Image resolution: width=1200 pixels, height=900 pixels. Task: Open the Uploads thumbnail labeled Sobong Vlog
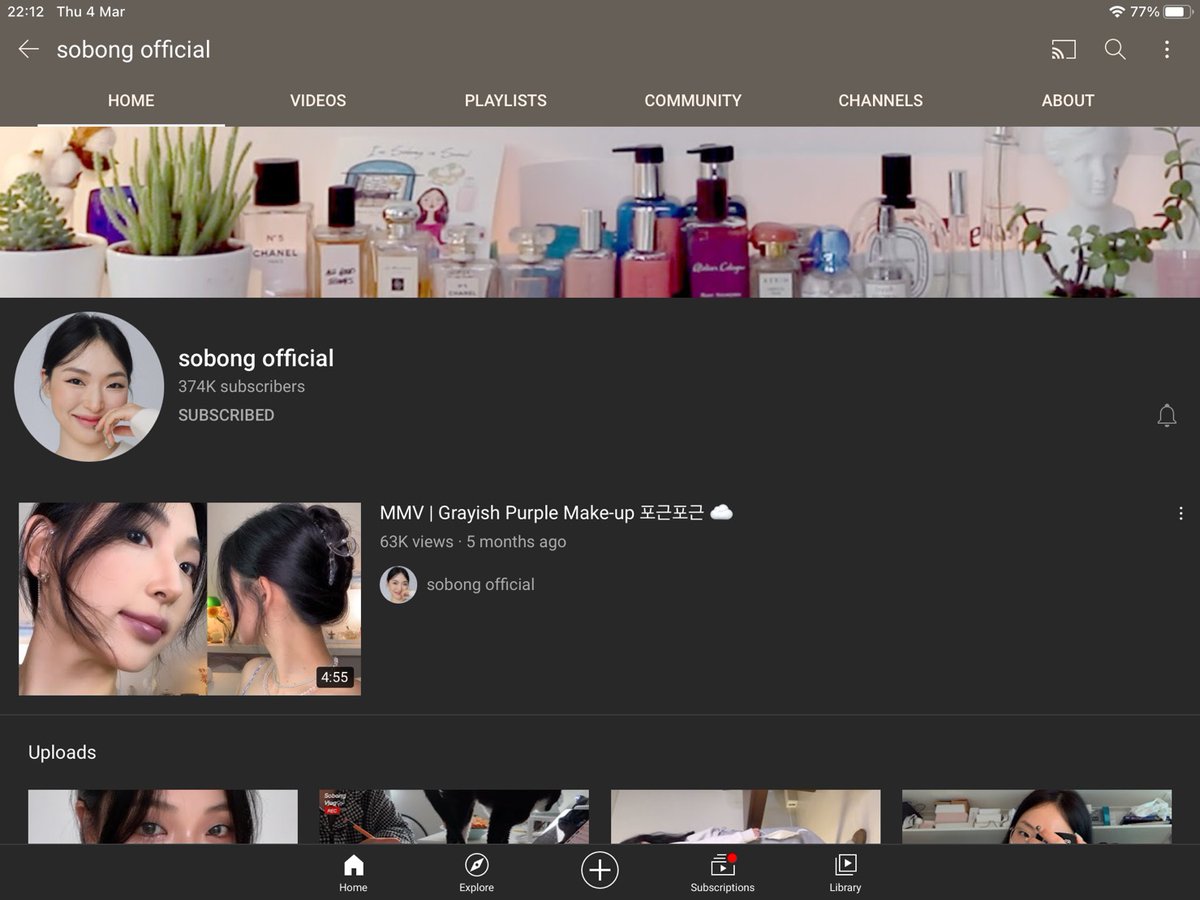[454, 817]
